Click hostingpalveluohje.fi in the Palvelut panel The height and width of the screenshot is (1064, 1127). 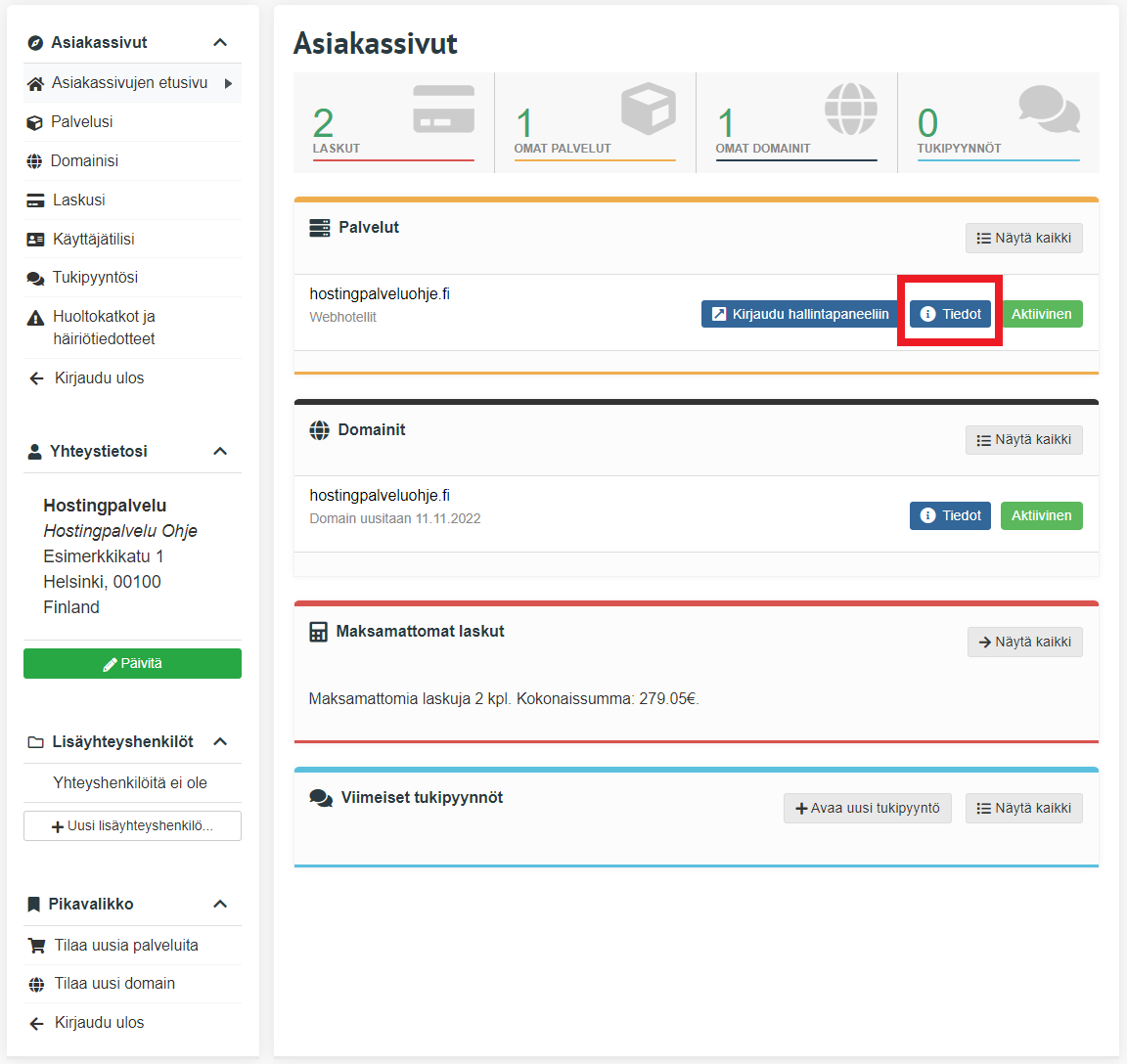coord(380,293)
